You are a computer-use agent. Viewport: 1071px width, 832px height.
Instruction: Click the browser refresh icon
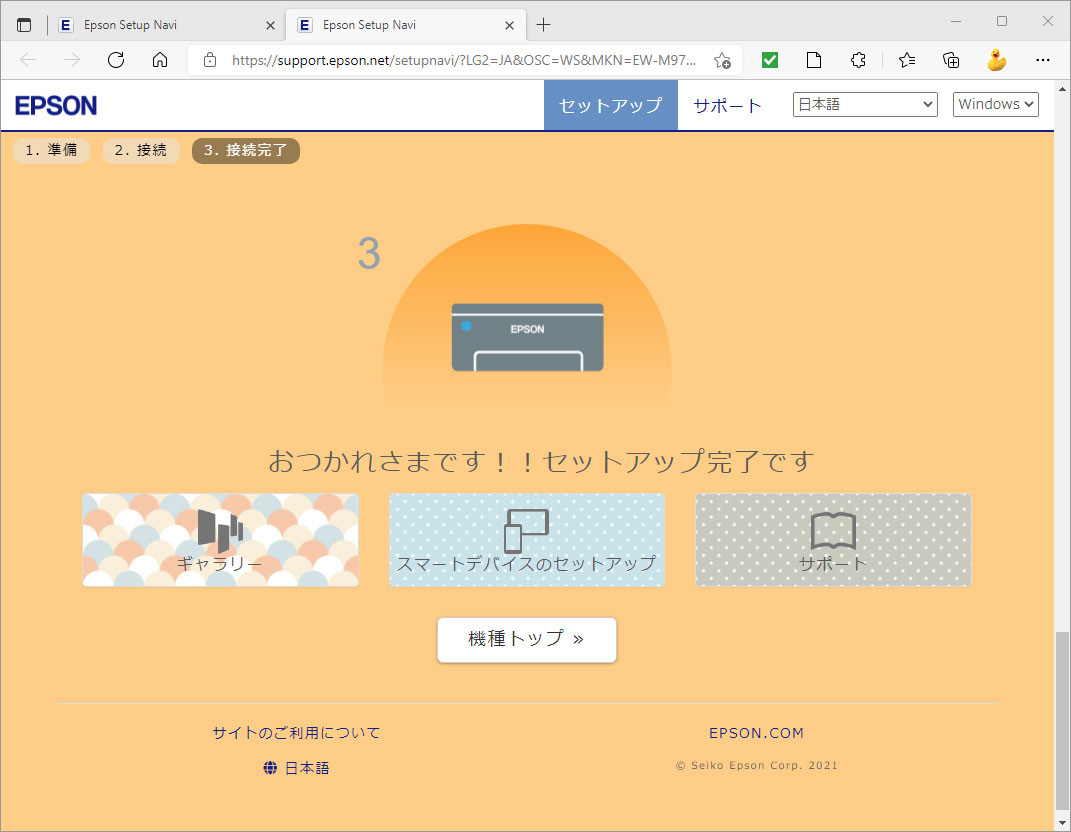[x=116, y=60]
